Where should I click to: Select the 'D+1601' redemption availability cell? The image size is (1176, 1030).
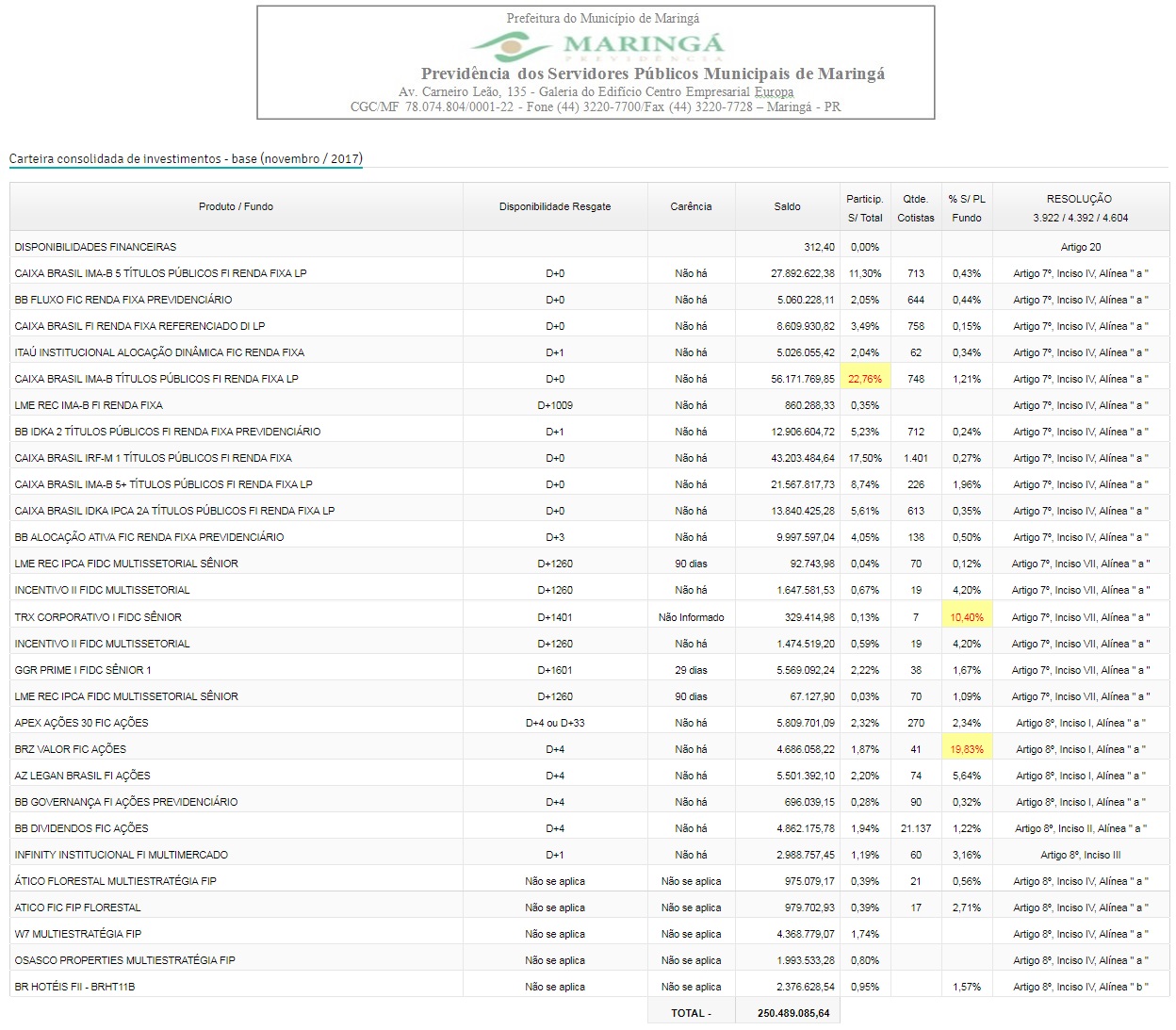click(x=555, y=670)
